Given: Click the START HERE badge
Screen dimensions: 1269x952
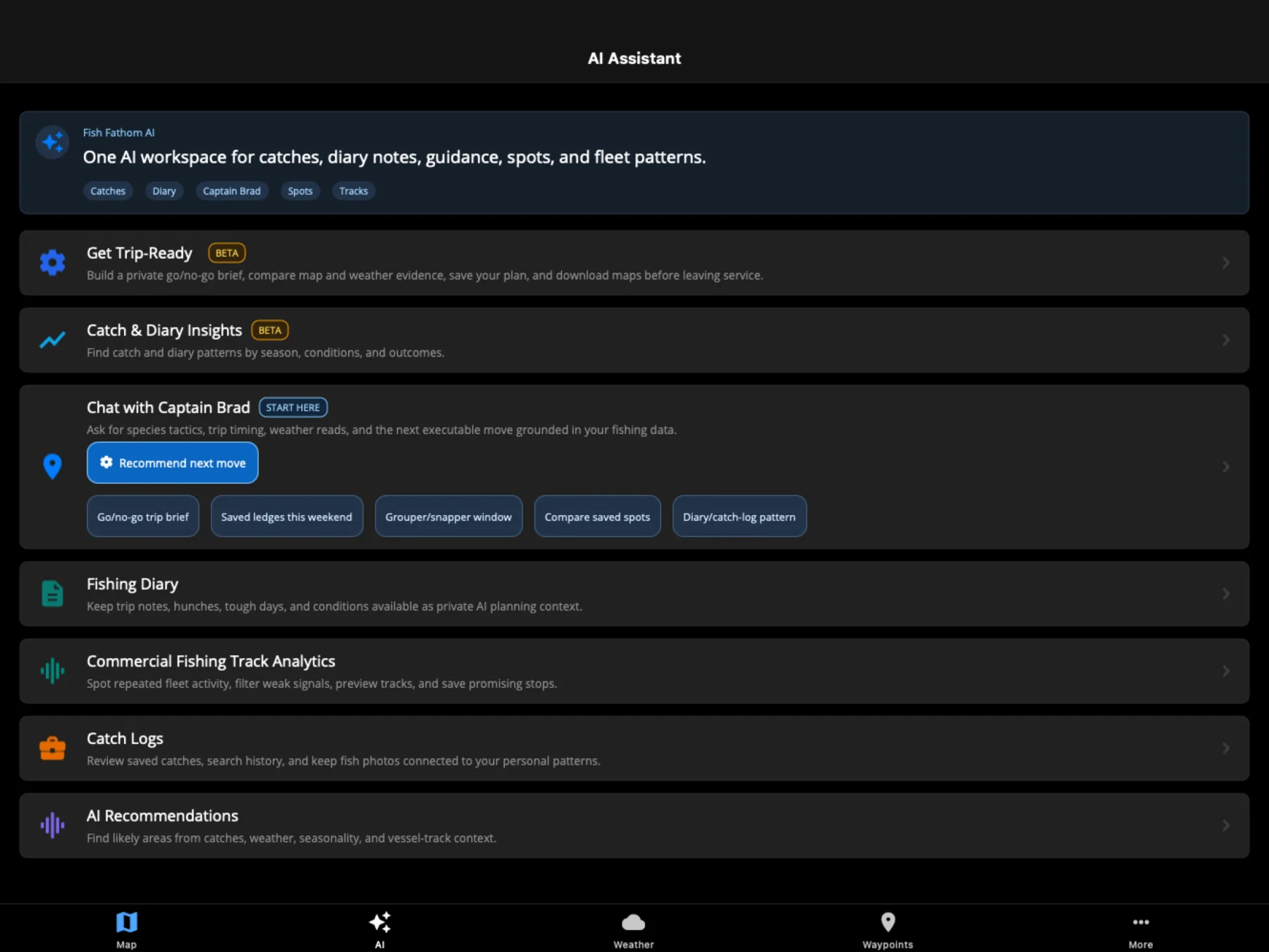Looking at the screenshot, I should [x=293, y=407].
